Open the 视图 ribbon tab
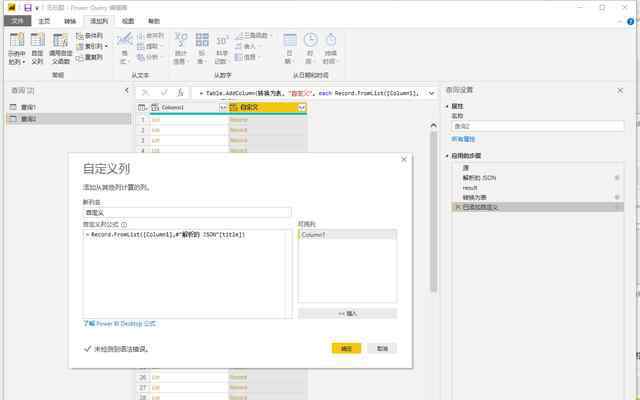 click(127, 20)
